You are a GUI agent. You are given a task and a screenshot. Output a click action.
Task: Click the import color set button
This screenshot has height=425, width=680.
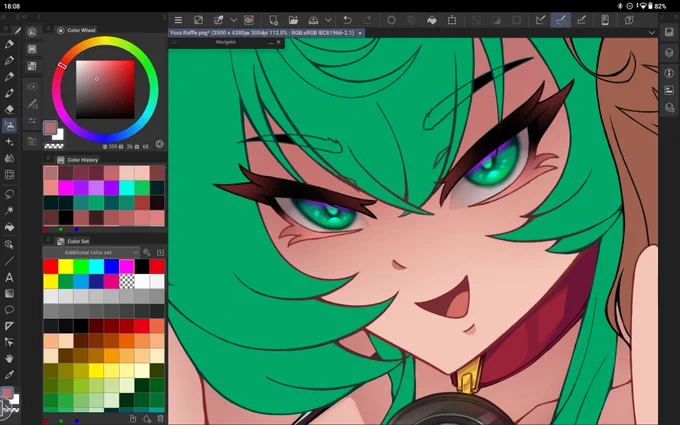(160, 252)
